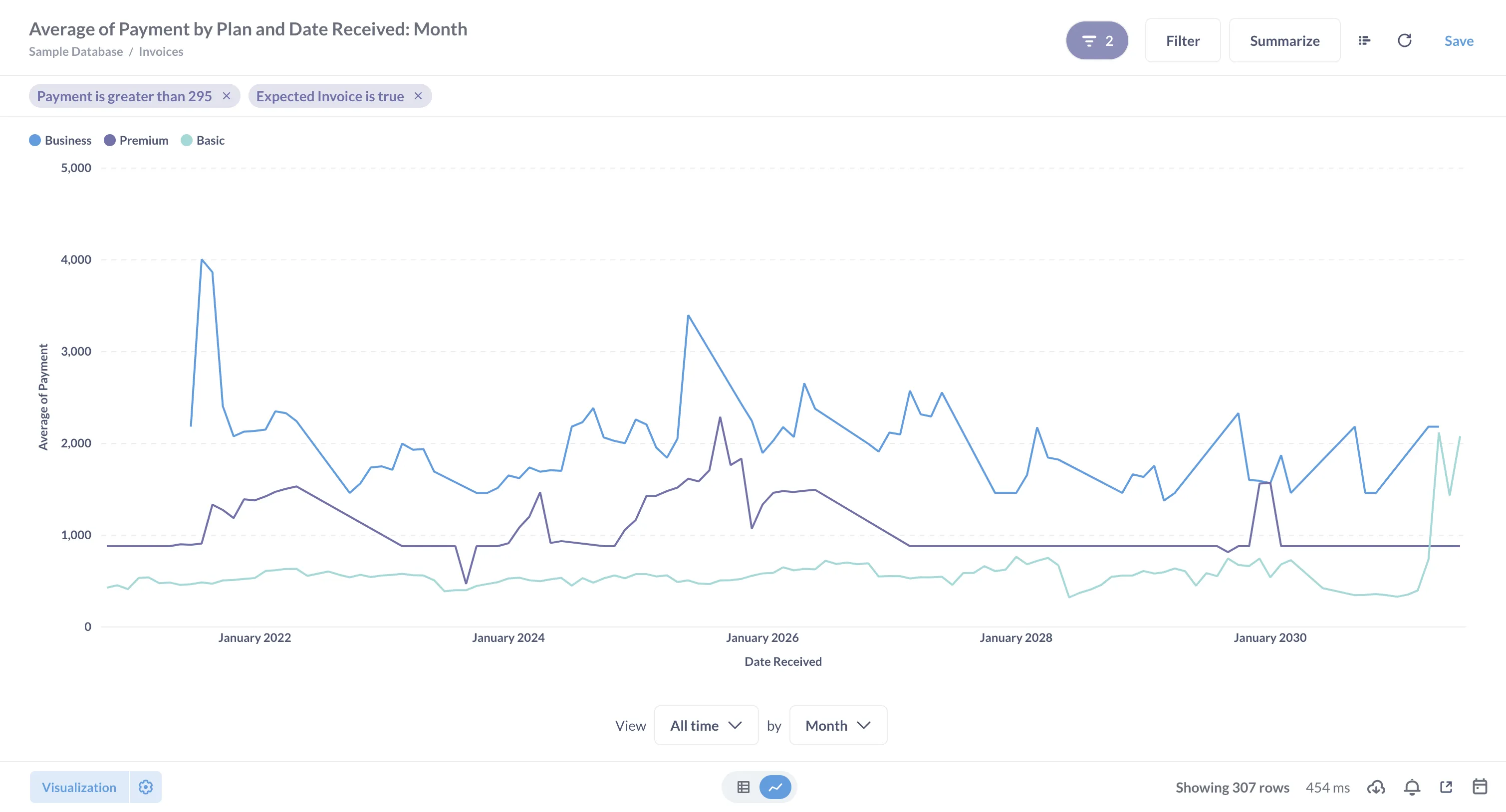Image resolution: width=1506 pixels, height=812 pixels.
Task: Open the Invoices breadcrumb link
Action: click(161, 51)
